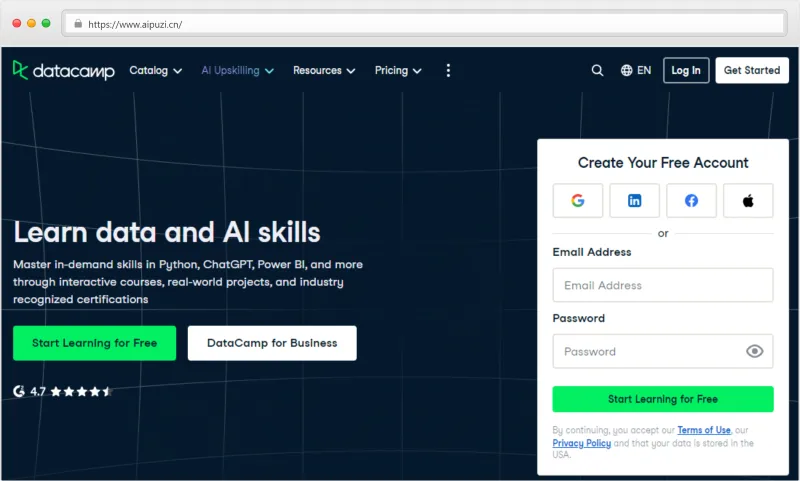Toggle password visibility eye icon
Image resolution: width=800 pixels, height=481 pixels.
pos(755,351)
